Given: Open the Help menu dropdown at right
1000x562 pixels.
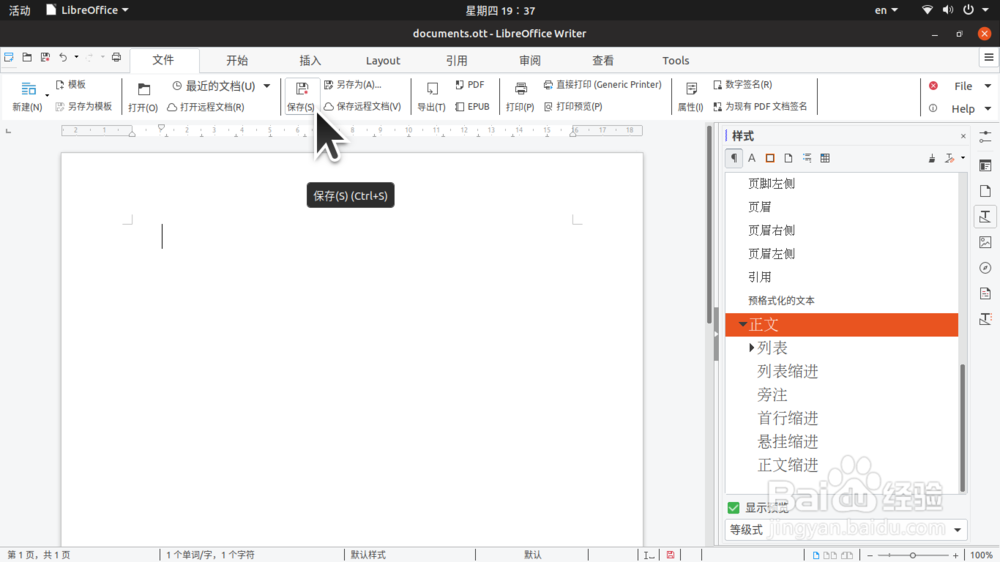Looking at the screenshot, I should click(987, 109).
